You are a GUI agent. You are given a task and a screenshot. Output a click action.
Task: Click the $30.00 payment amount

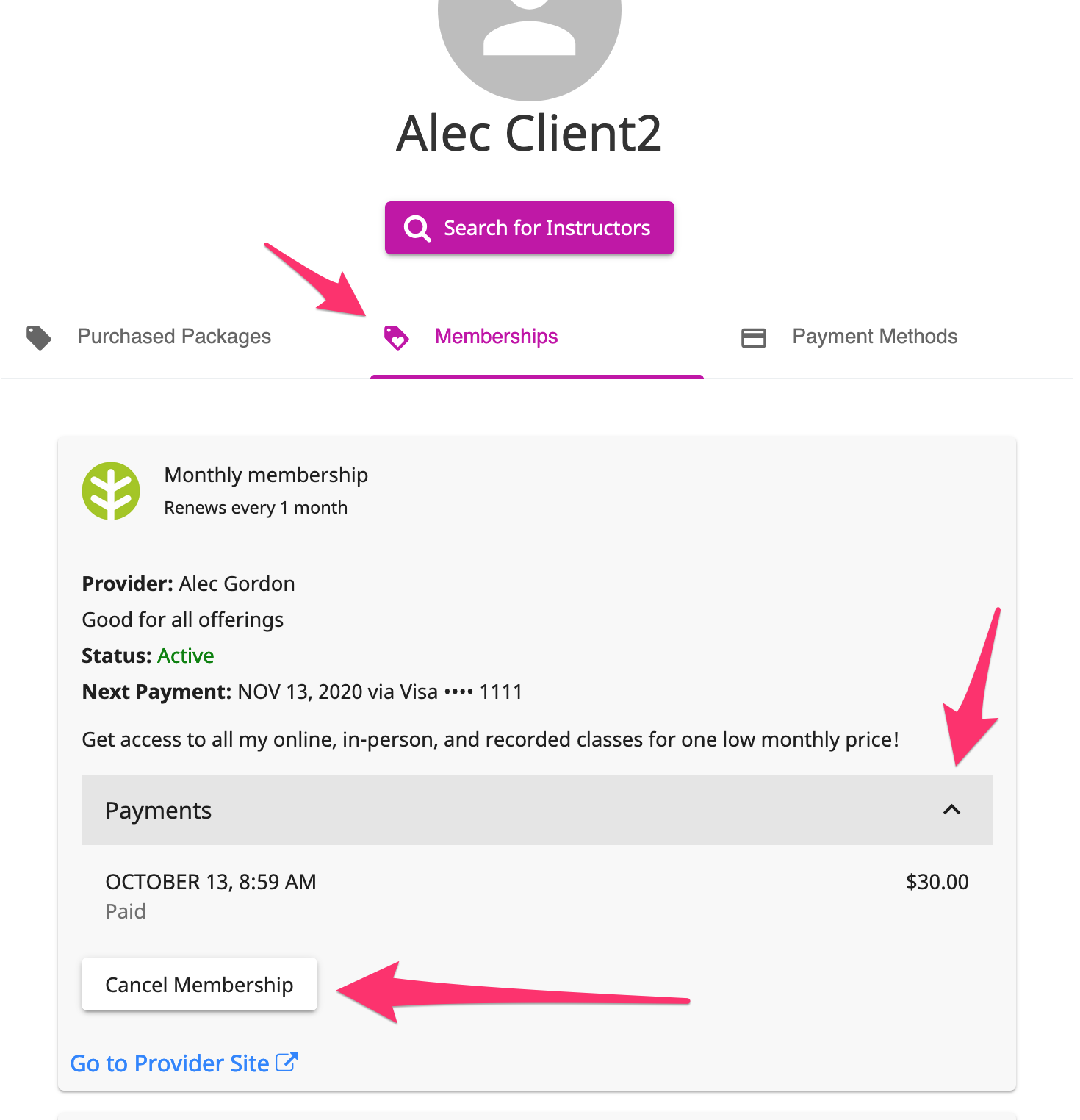[x=937, y=882]
